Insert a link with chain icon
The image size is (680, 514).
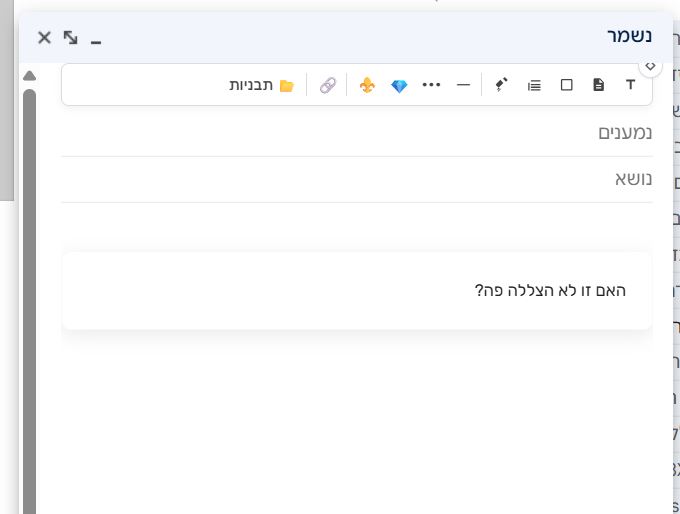coord(328,85)
